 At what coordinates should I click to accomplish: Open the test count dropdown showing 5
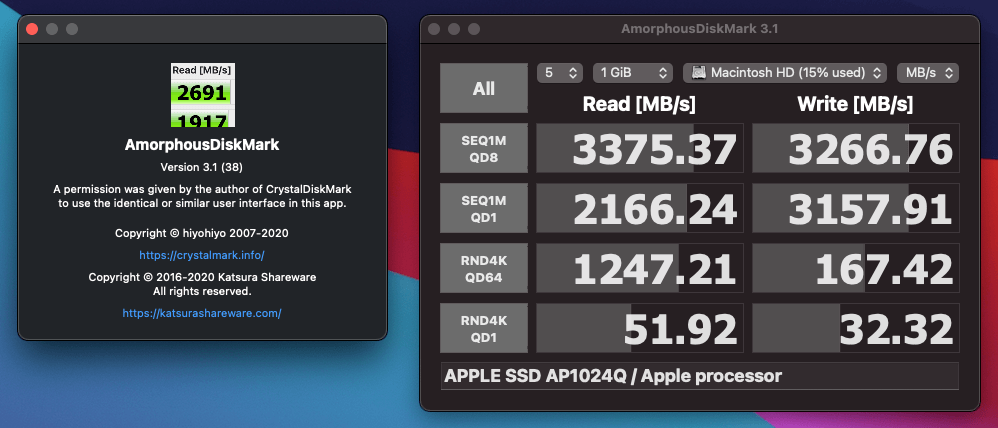(559, 73)
